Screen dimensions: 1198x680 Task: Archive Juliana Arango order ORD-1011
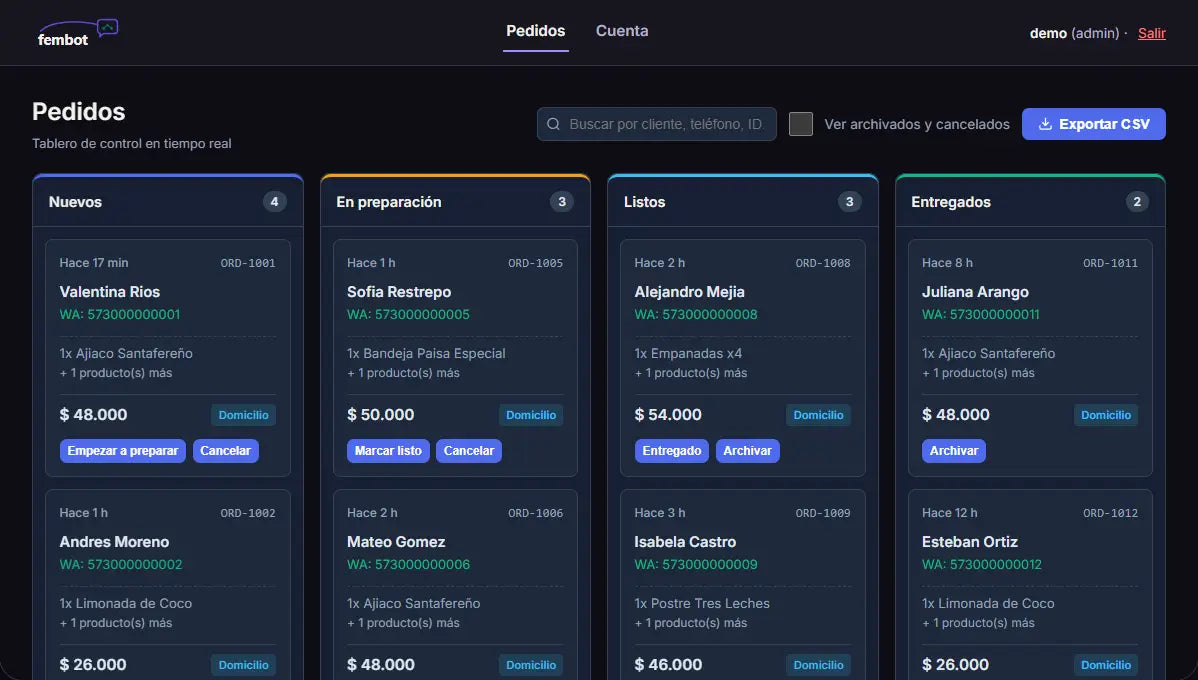954,451
